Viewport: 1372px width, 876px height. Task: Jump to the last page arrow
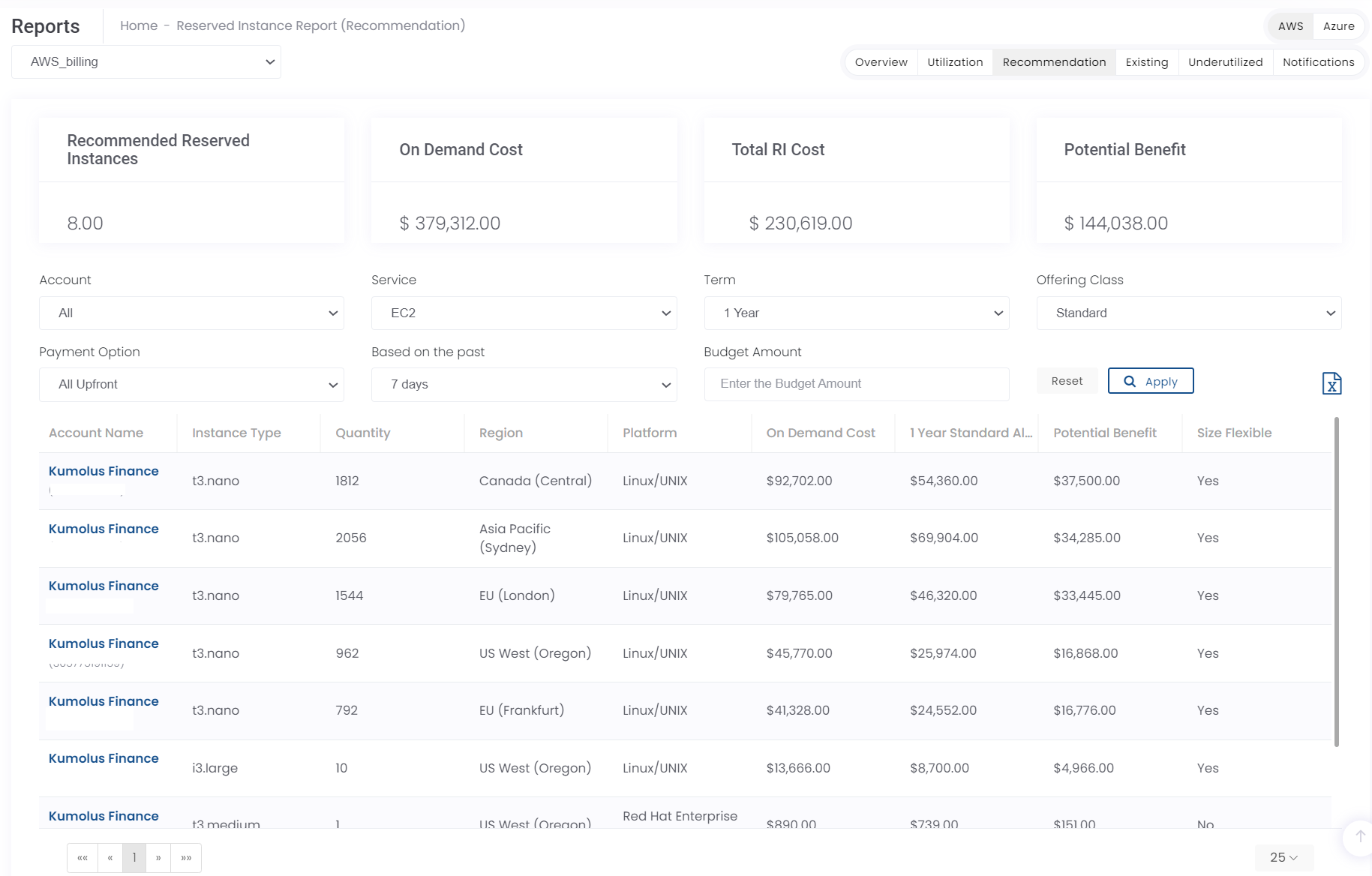tap(186, 857)
